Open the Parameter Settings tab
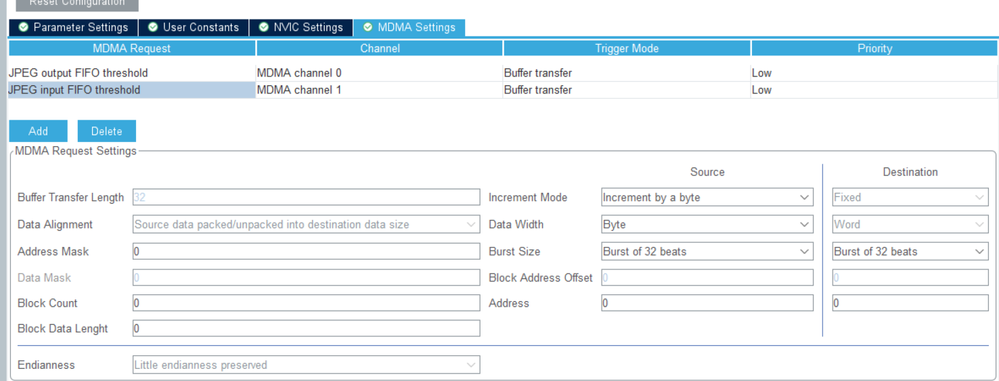The width and height of the screenshot is (999, 381). [x=73, y=27]
